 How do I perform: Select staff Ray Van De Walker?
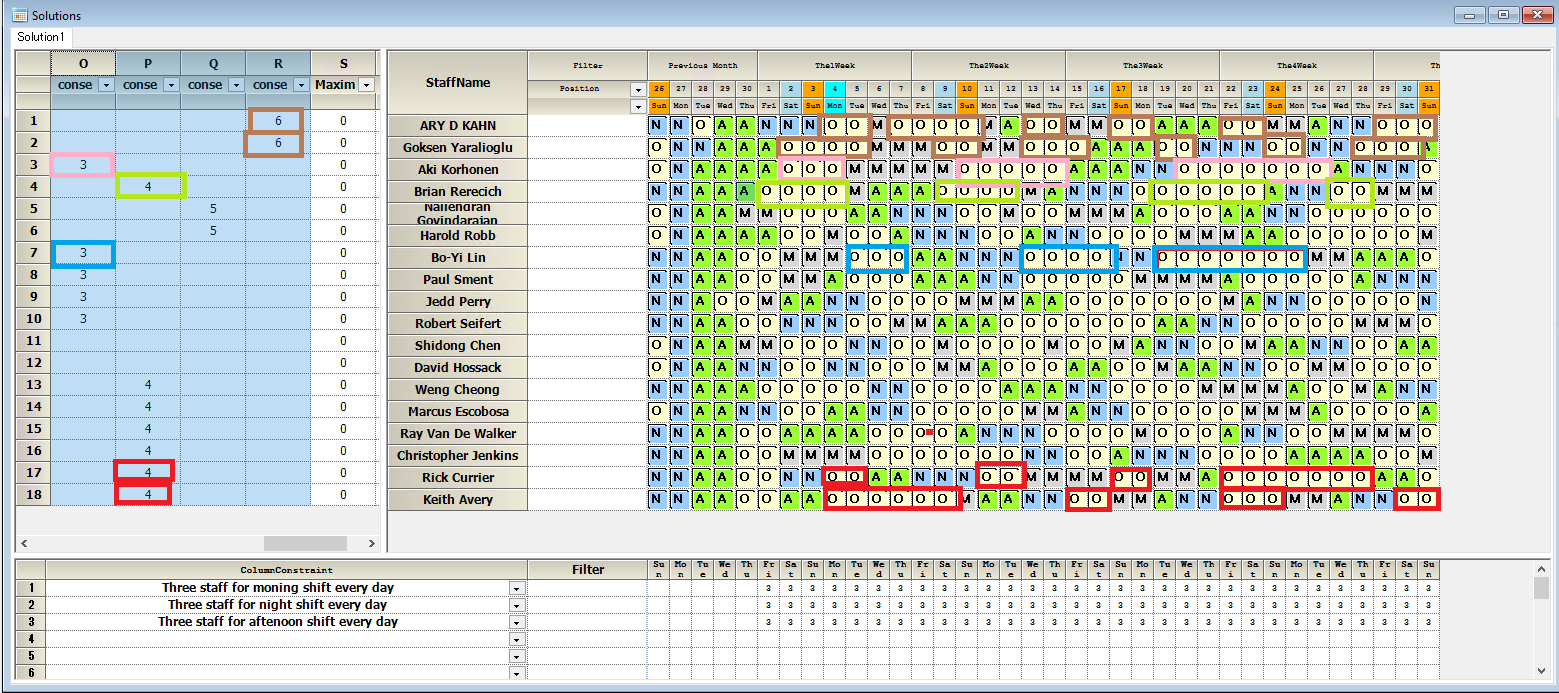click(x=458, y=433)
